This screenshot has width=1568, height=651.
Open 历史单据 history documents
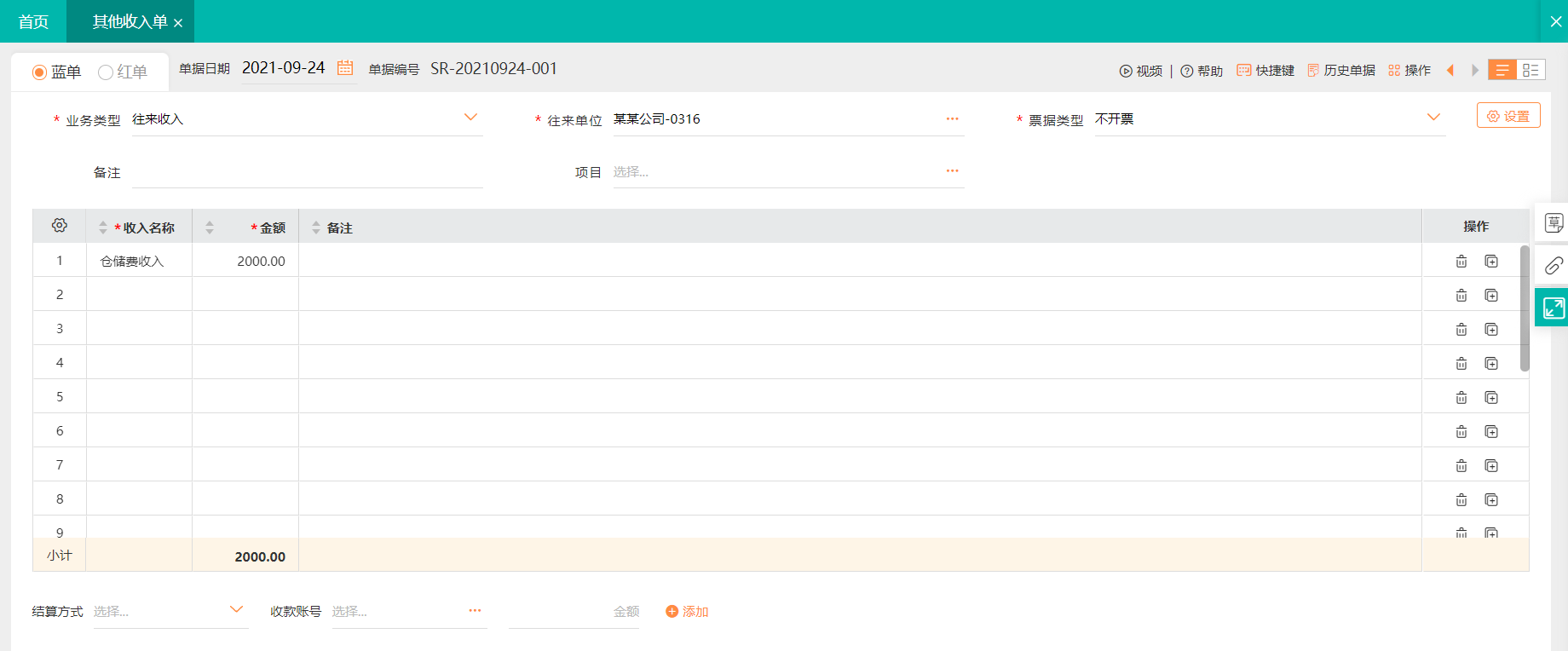pyautogui.click(x=1341, y=71)
